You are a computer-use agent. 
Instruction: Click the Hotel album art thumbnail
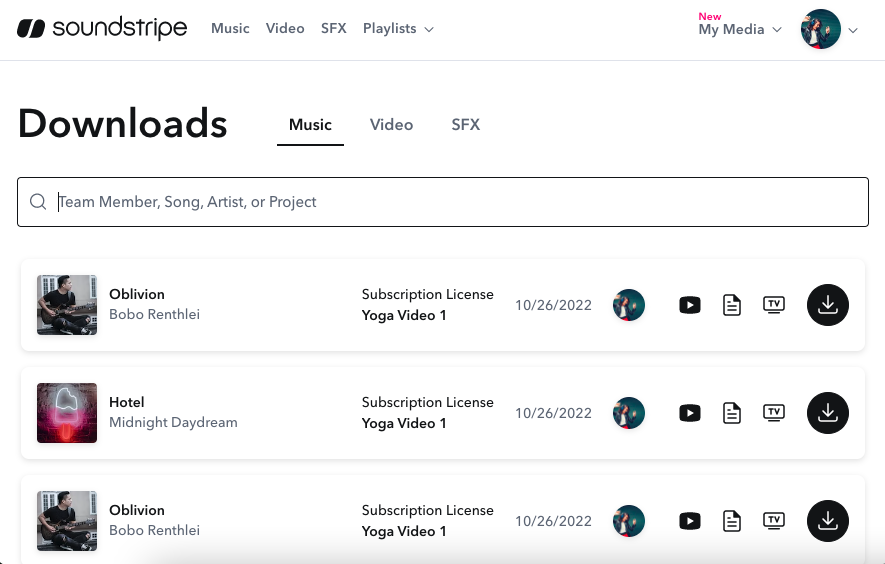67,413
